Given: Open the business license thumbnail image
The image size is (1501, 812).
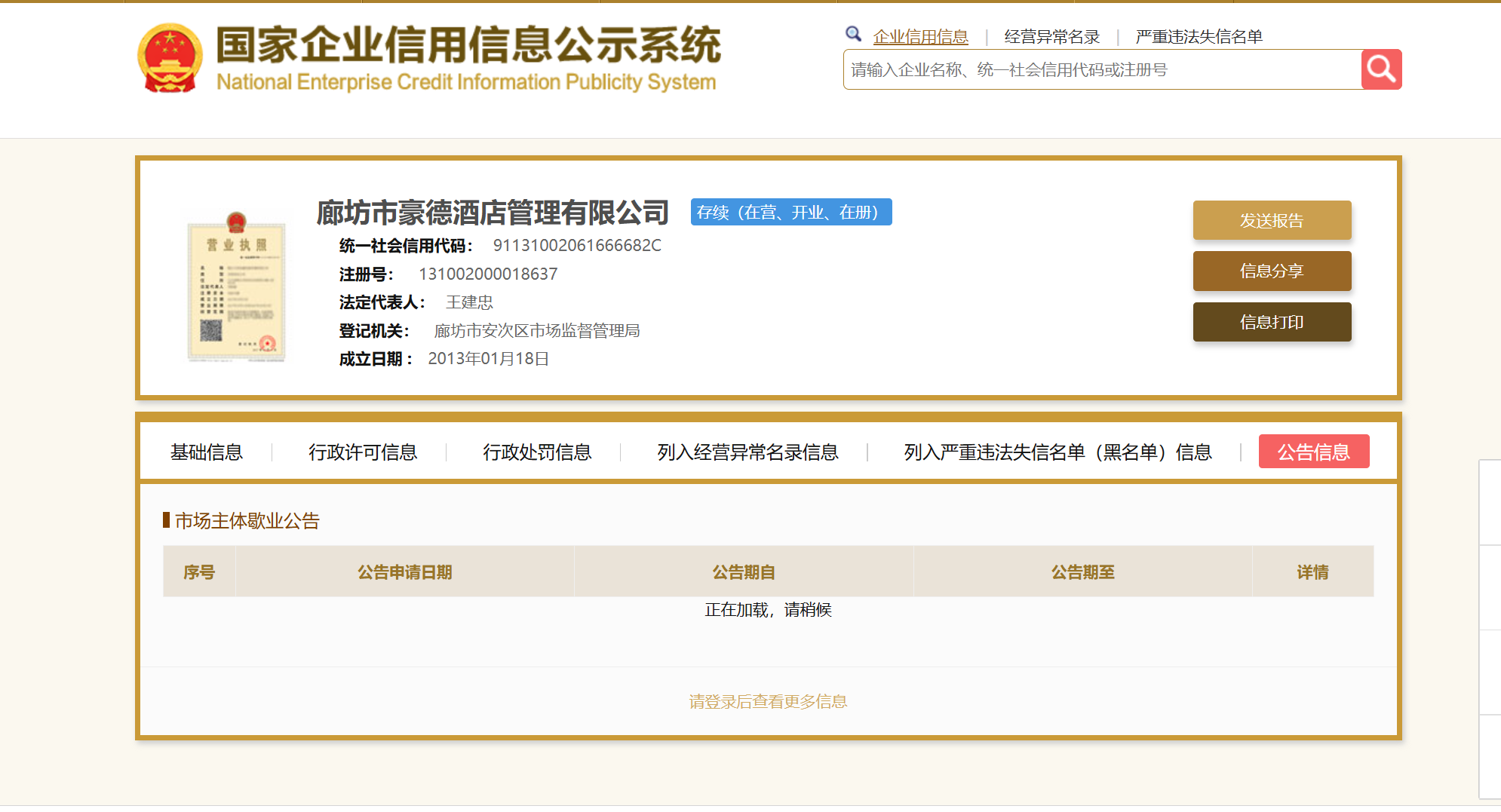Looking at the screenshot, I should pos(236,286).
